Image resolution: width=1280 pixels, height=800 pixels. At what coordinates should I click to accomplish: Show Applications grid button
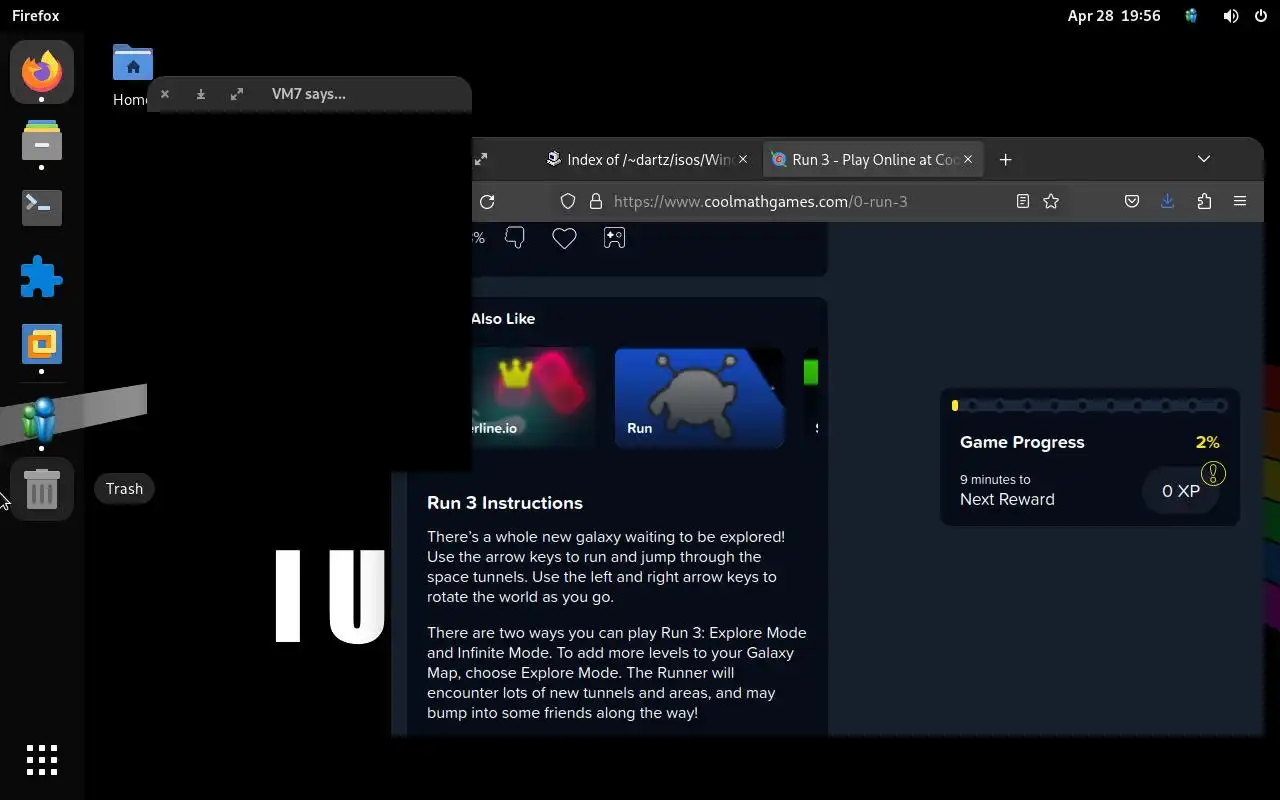[42, 760]
